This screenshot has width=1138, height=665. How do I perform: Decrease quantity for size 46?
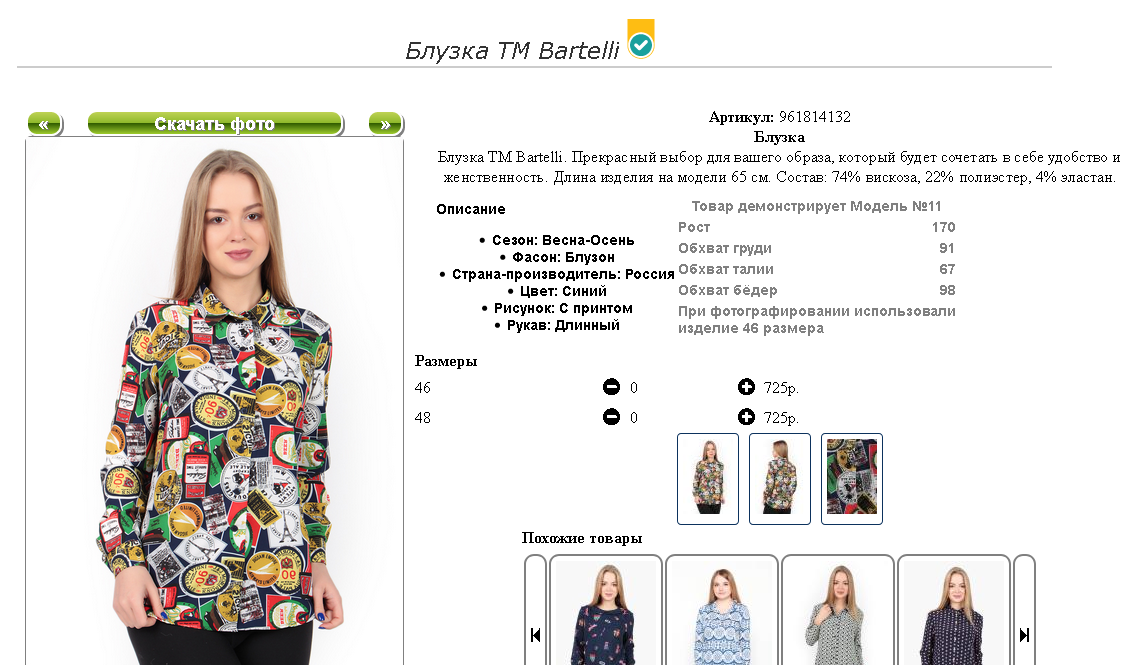click(611, 387)
